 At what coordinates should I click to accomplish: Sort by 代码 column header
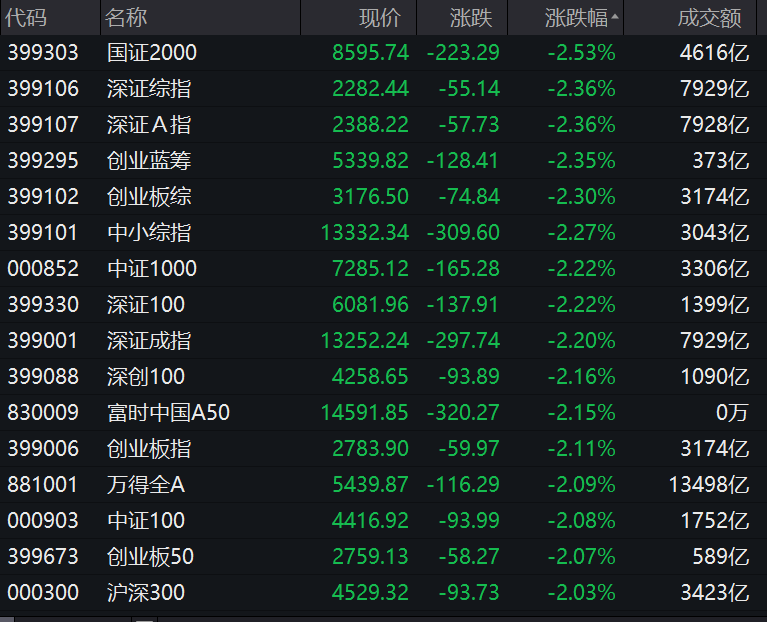tap(26, 18)
